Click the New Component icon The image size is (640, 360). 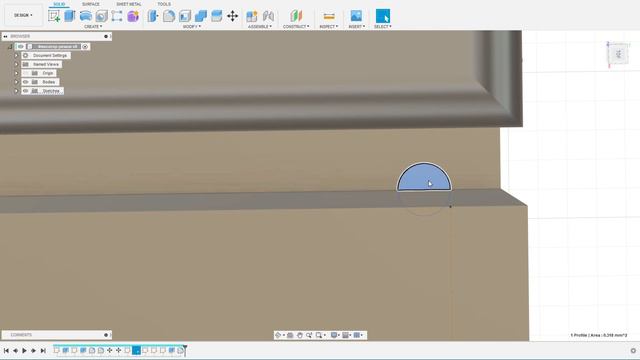[x=252, y=16]
